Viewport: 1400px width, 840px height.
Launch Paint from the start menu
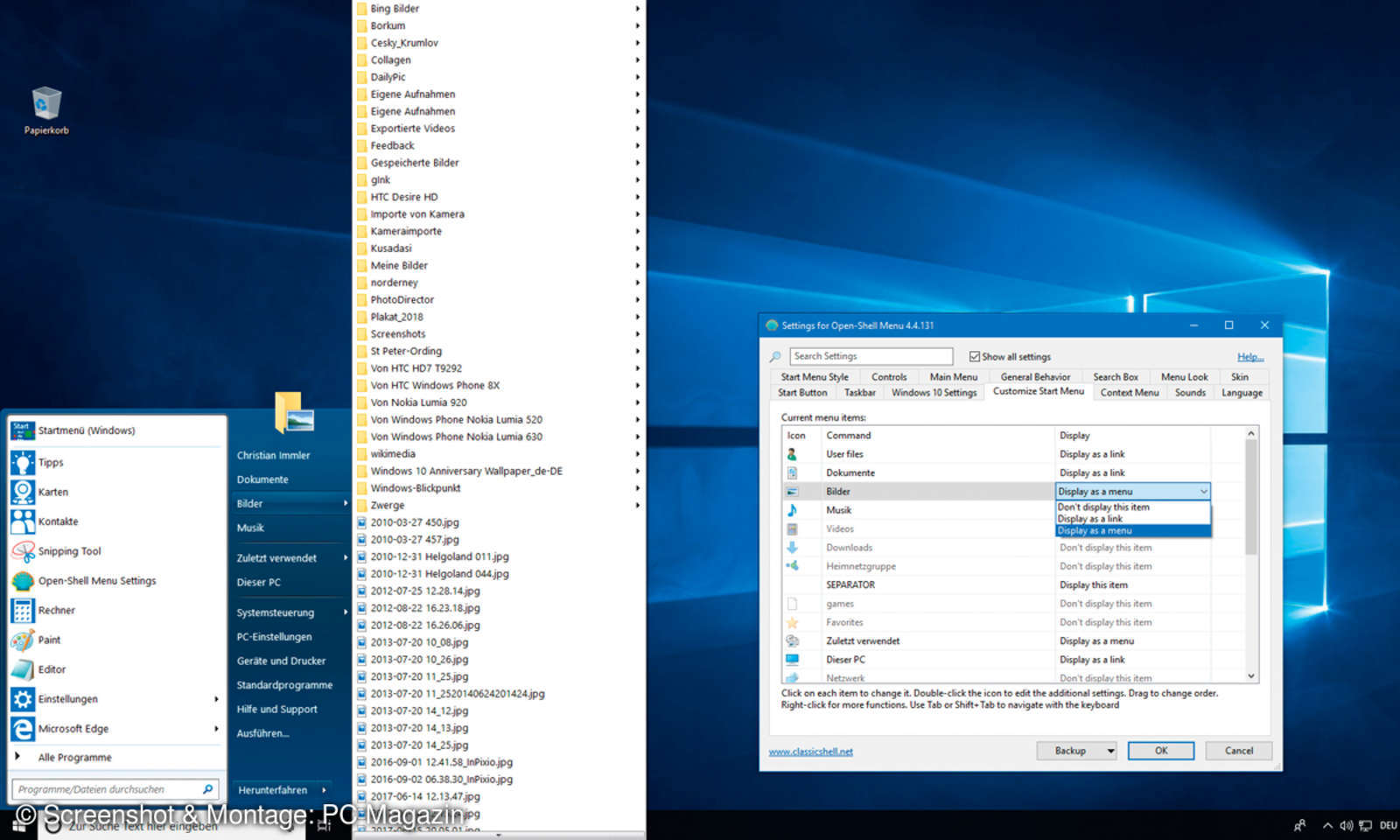[52, 640]
